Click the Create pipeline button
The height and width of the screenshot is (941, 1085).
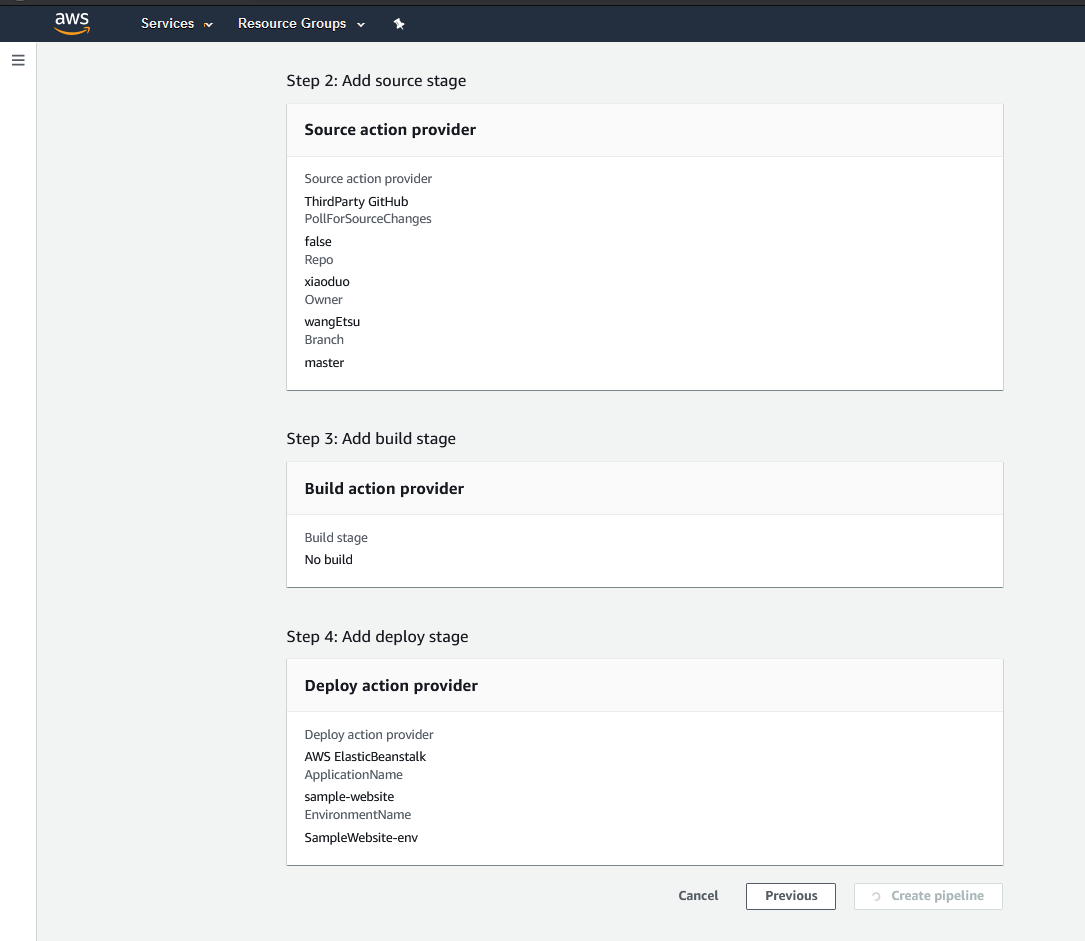(928, 896)
